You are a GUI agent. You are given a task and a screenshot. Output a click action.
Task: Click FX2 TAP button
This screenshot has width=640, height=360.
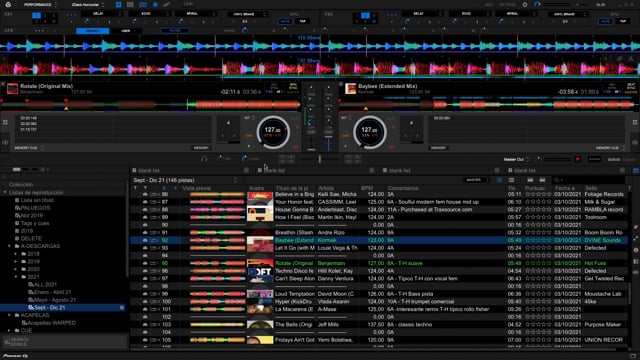623,21
